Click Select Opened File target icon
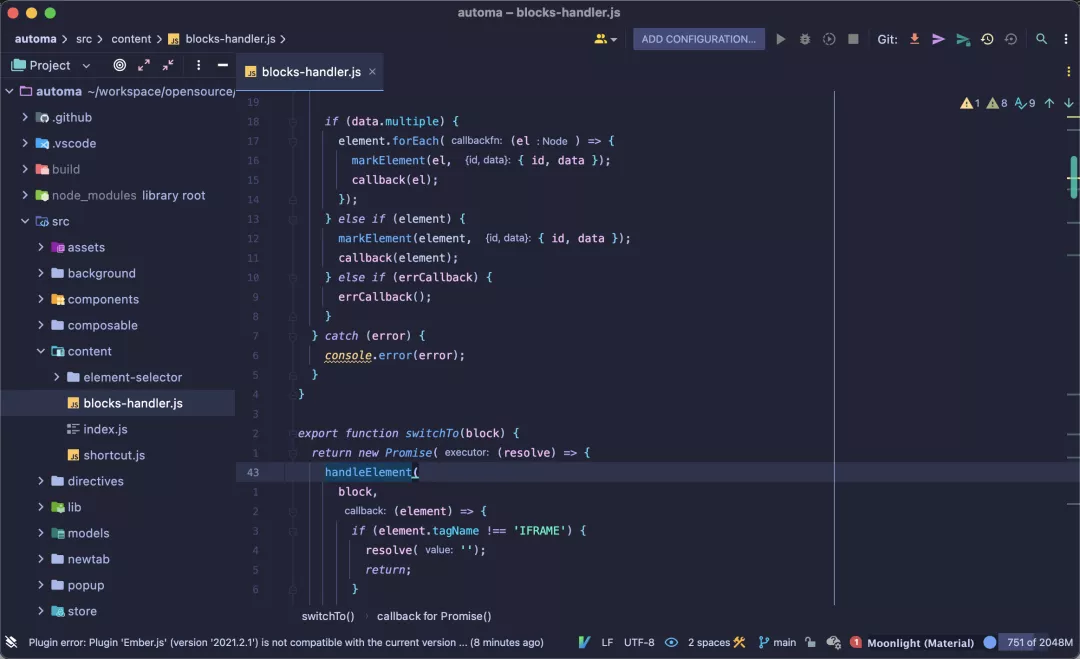1080x659 pixels. point(120,65)
